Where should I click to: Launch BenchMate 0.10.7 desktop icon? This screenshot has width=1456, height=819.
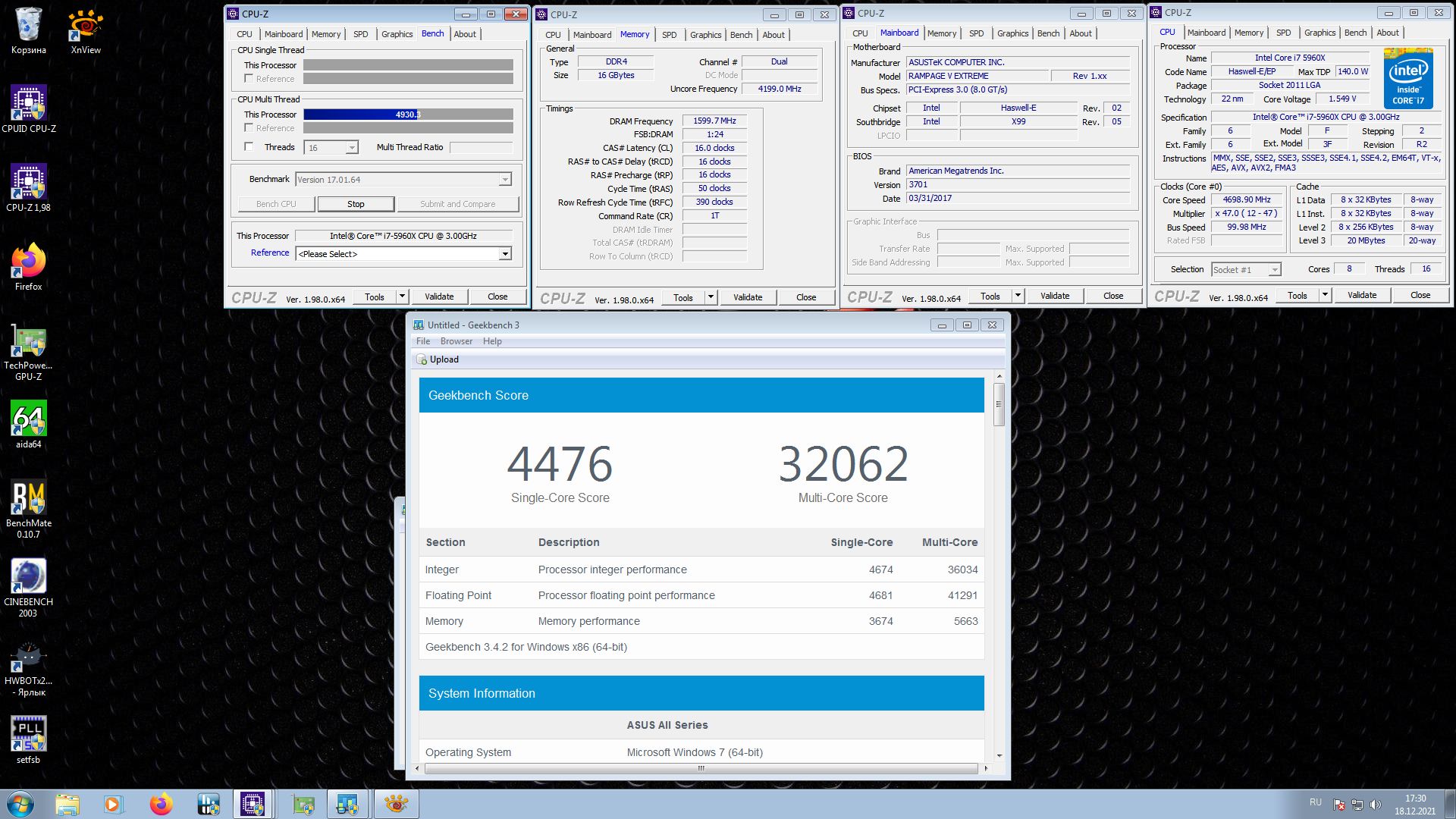click(x=28, y=508)
